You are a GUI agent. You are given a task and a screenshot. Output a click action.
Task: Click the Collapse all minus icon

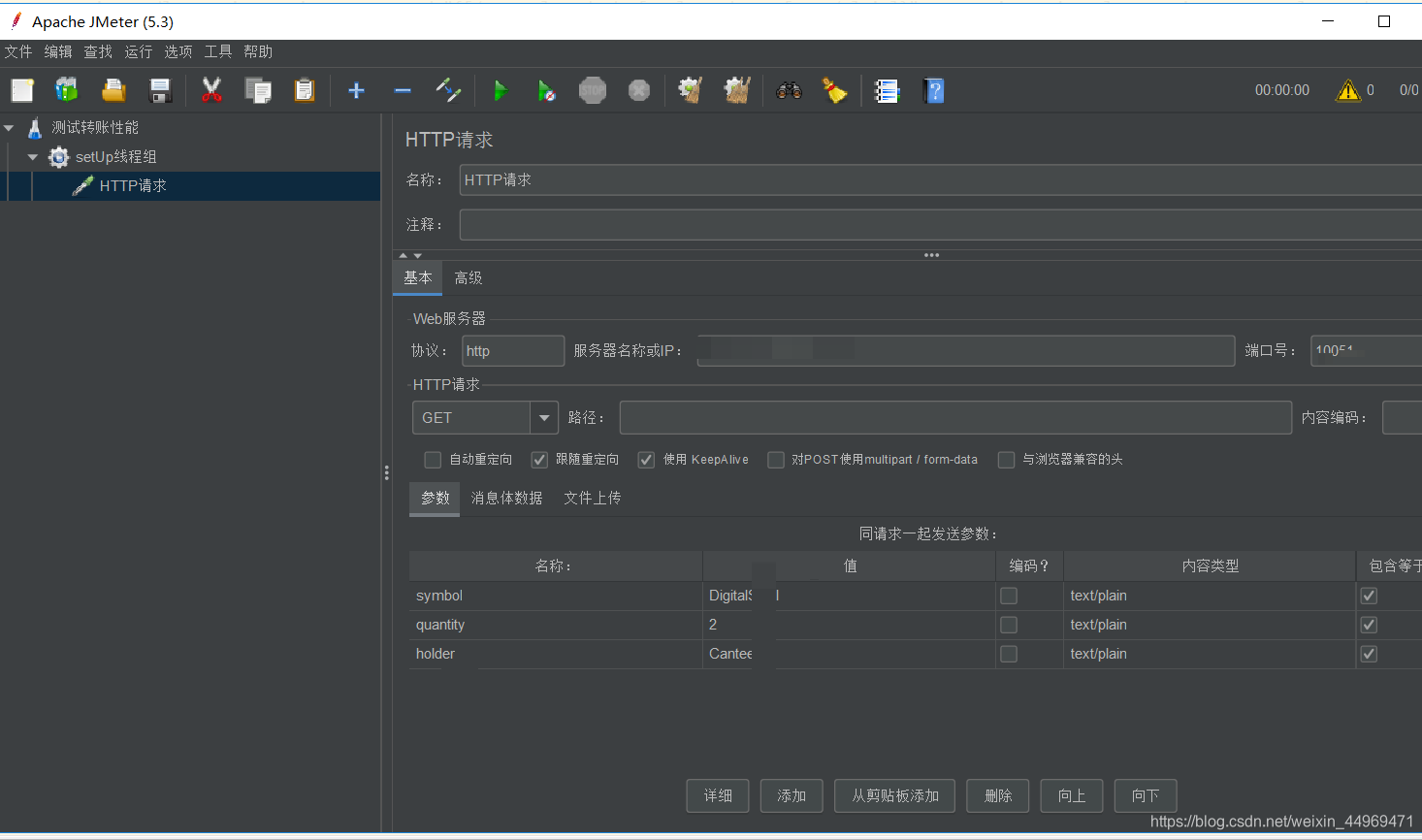click(403, 90)
